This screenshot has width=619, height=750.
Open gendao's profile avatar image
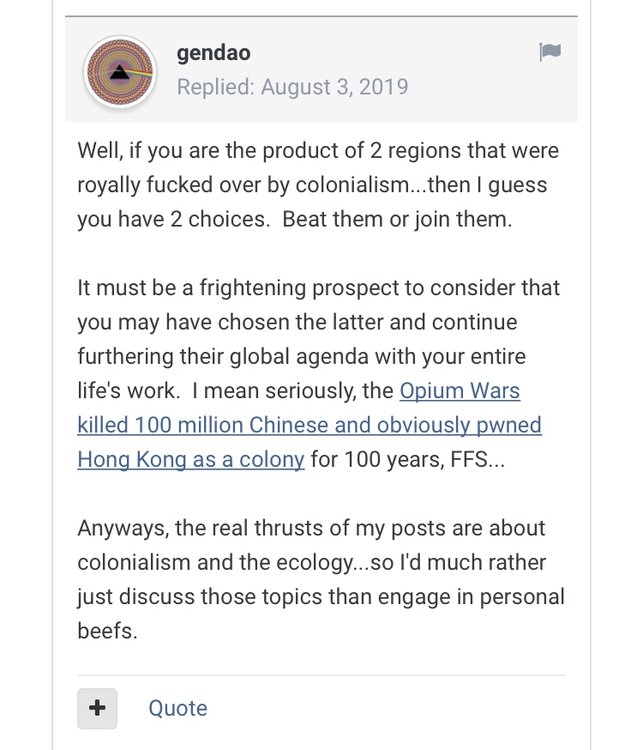coord(119,70)
